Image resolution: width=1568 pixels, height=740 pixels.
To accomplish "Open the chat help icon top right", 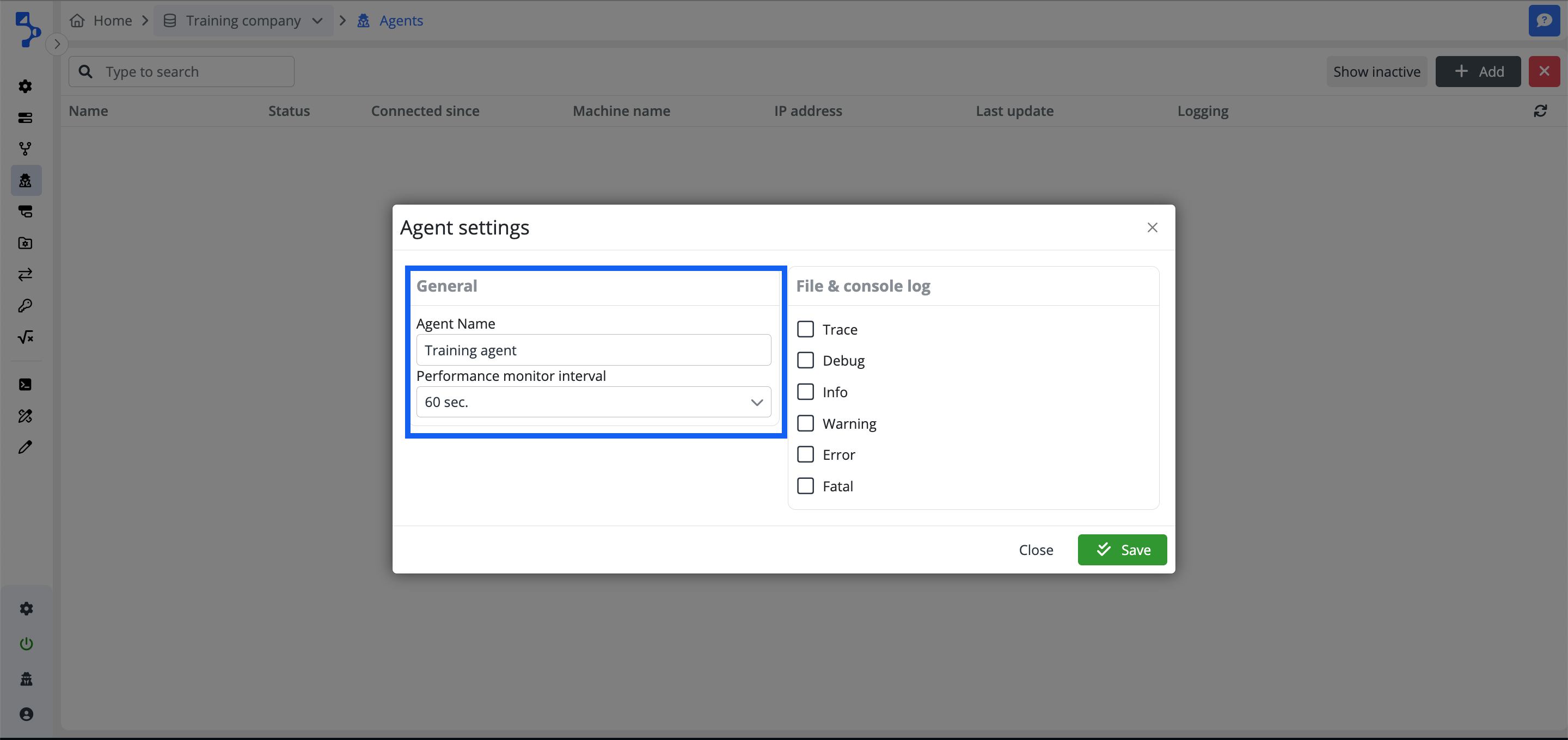I will click(x=1543, y=21).
